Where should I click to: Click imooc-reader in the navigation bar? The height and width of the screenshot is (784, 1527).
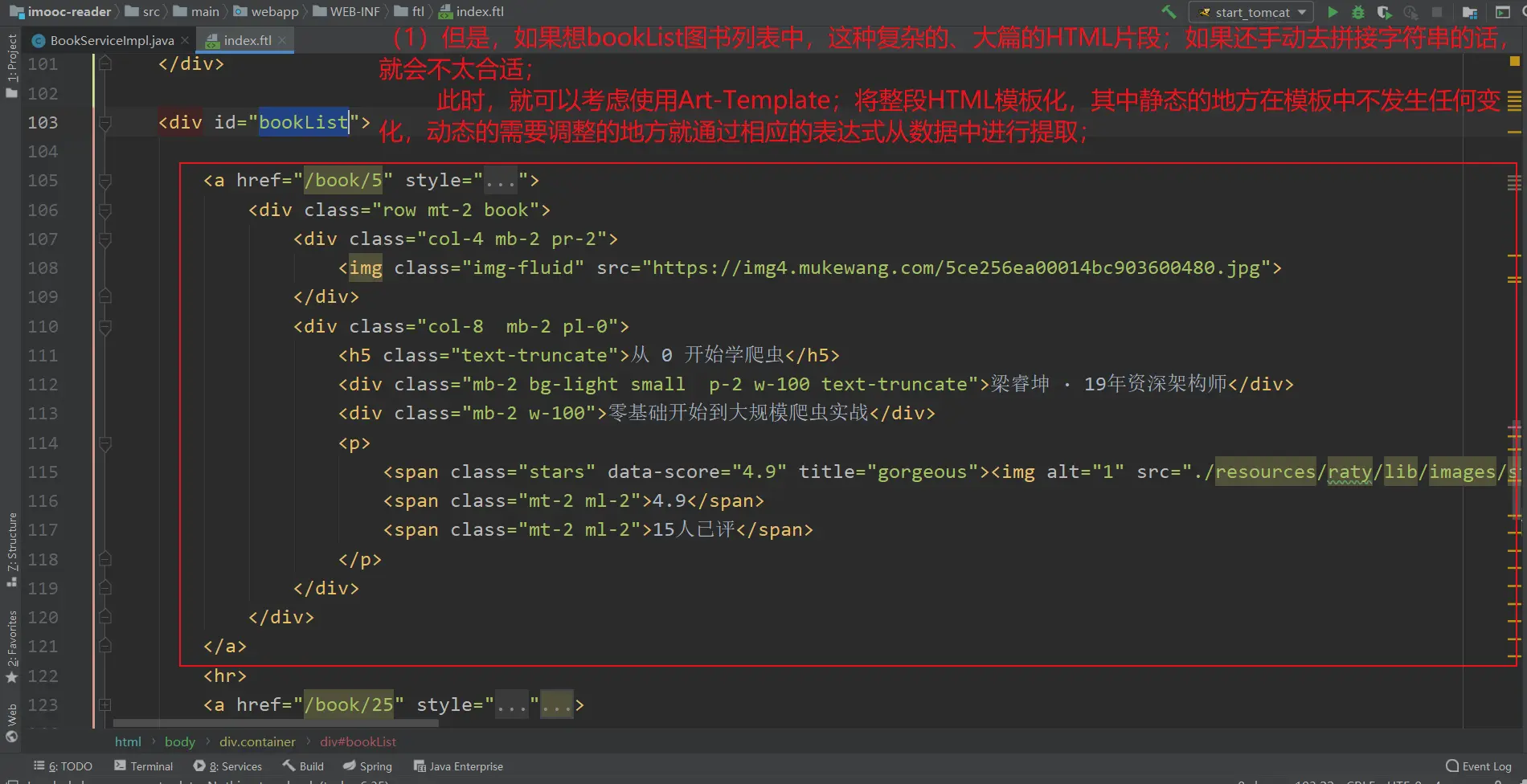point(61,11)
